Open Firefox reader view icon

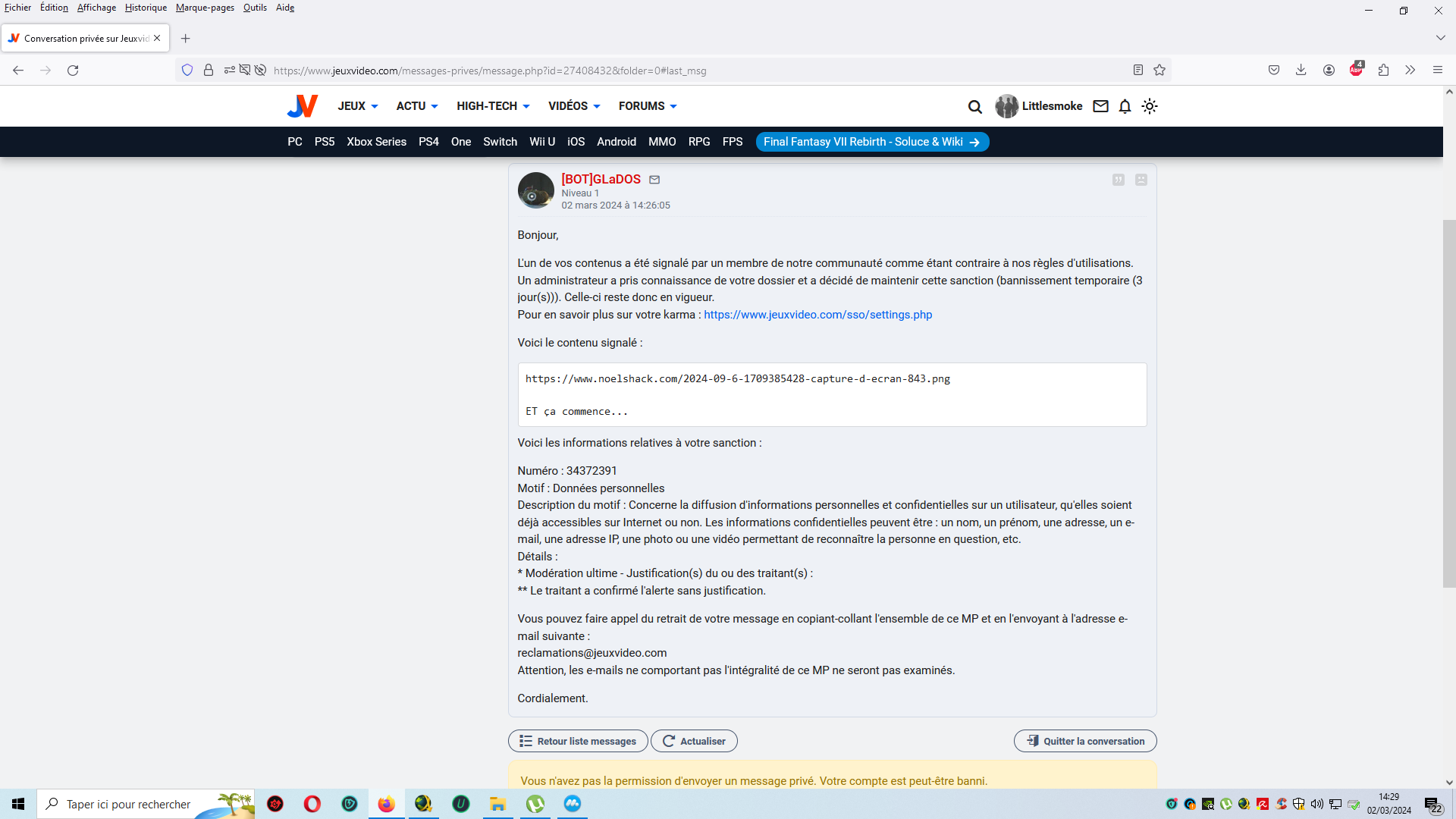click(1137, 71)
